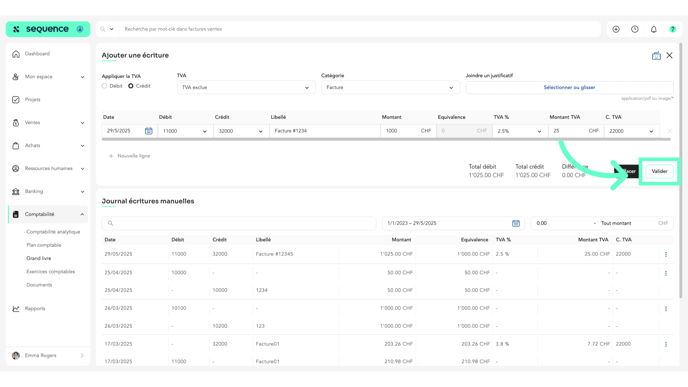Open the clock history icon
Viewport: 688px width, 387px height.
click(635, 29)
